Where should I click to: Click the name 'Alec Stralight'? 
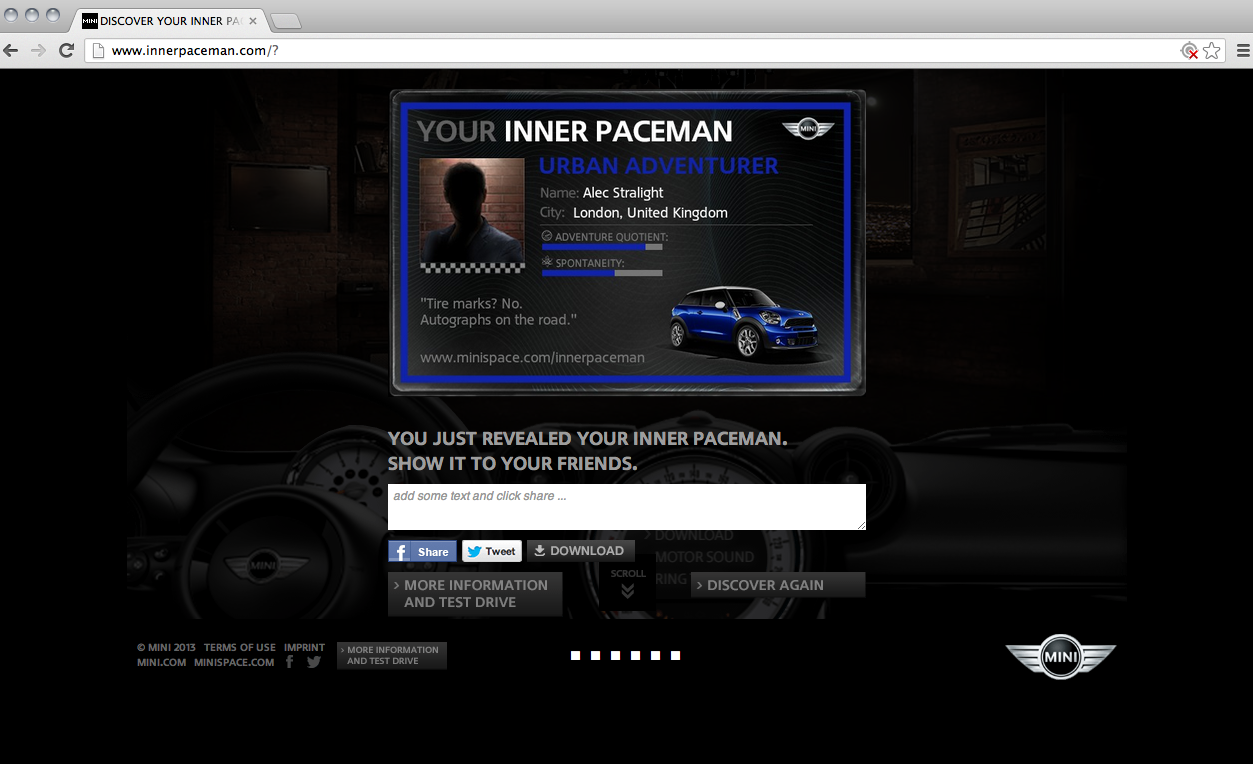click(623, 193)
